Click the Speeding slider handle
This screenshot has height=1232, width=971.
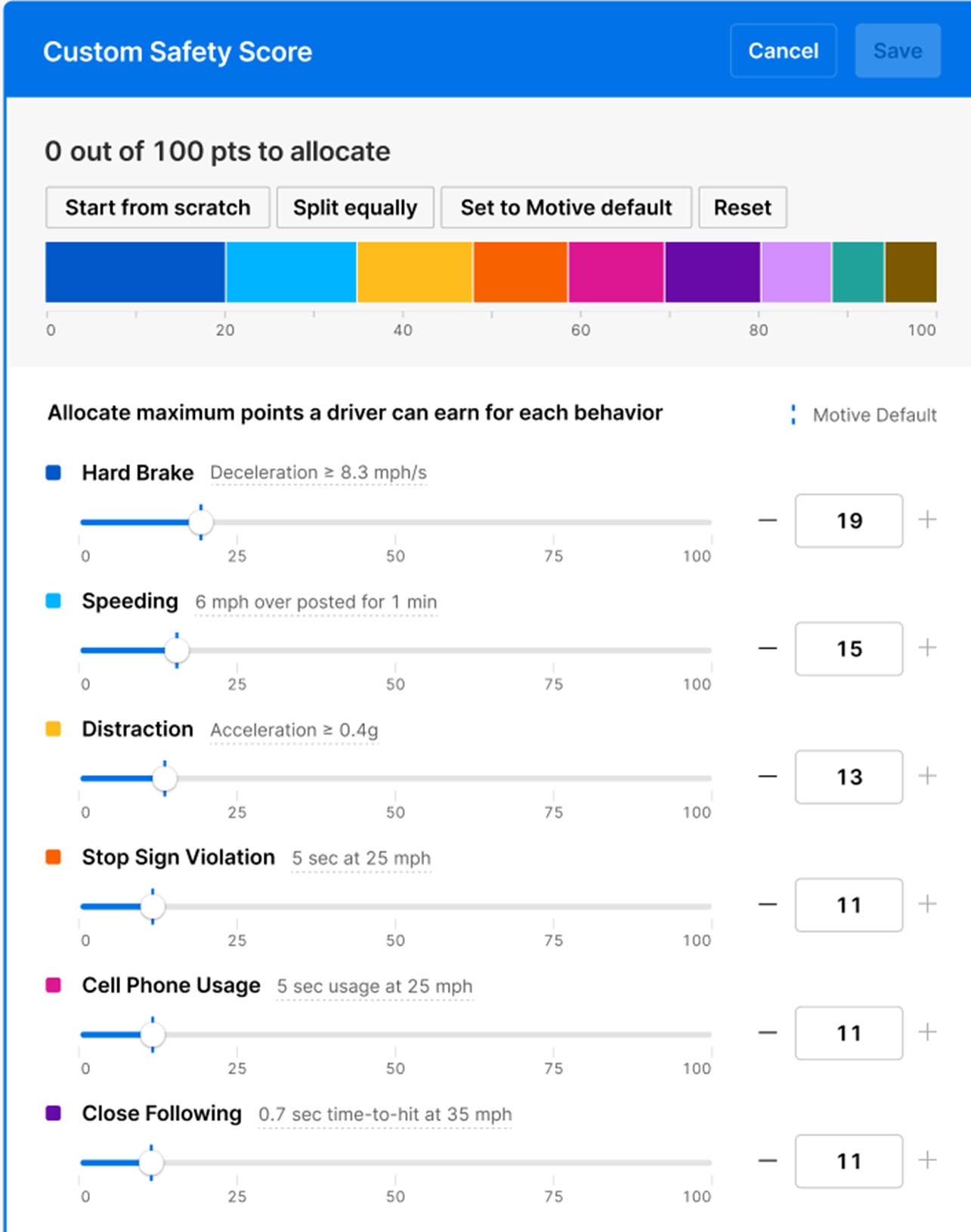coord(177,650)
